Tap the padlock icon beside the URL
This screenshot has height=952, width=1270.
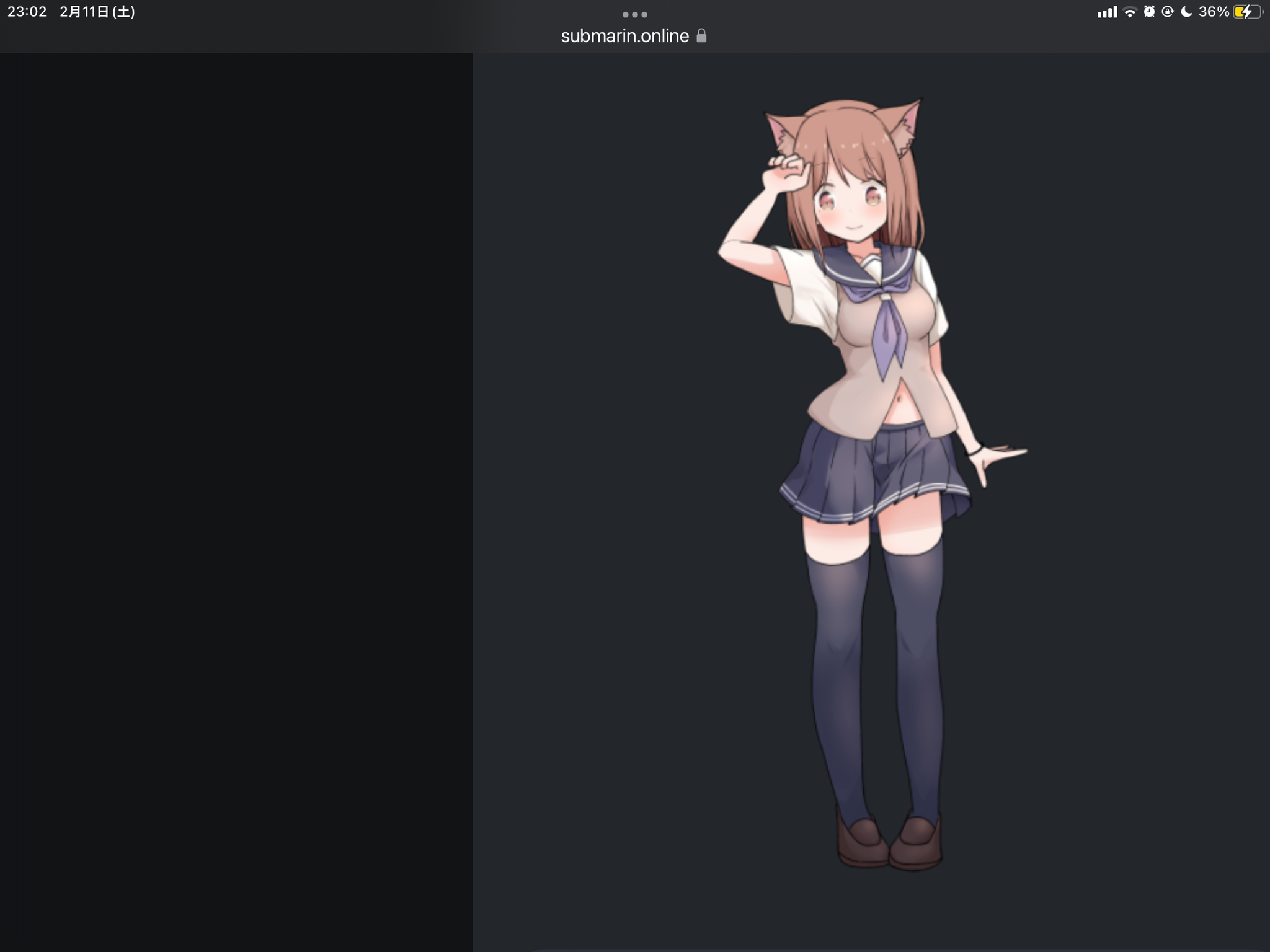click(x=701, y=36)
